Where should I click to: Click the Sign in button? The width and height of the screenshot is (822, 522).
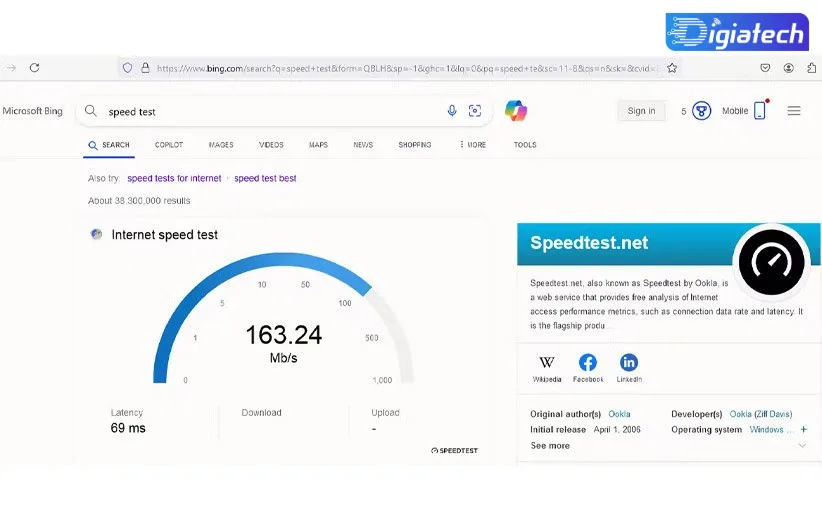[x=642, y=111]
